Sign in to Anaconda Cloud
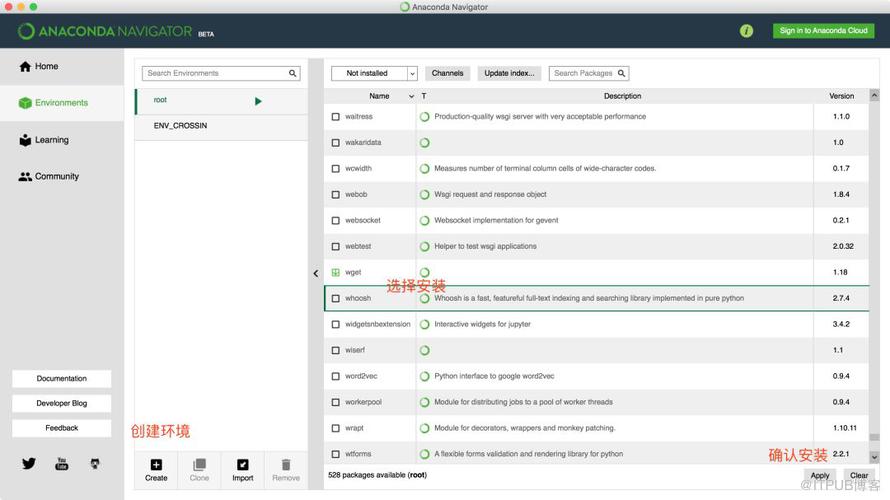The width and height of the screenshot is (890, 500). tap(824, 31)
